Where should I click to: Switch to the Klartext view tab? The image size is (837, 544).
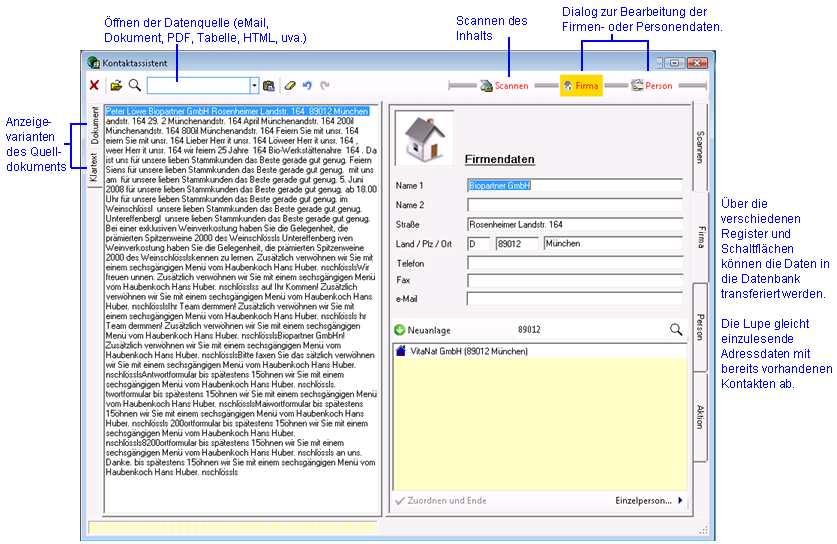tap(94, 167)
